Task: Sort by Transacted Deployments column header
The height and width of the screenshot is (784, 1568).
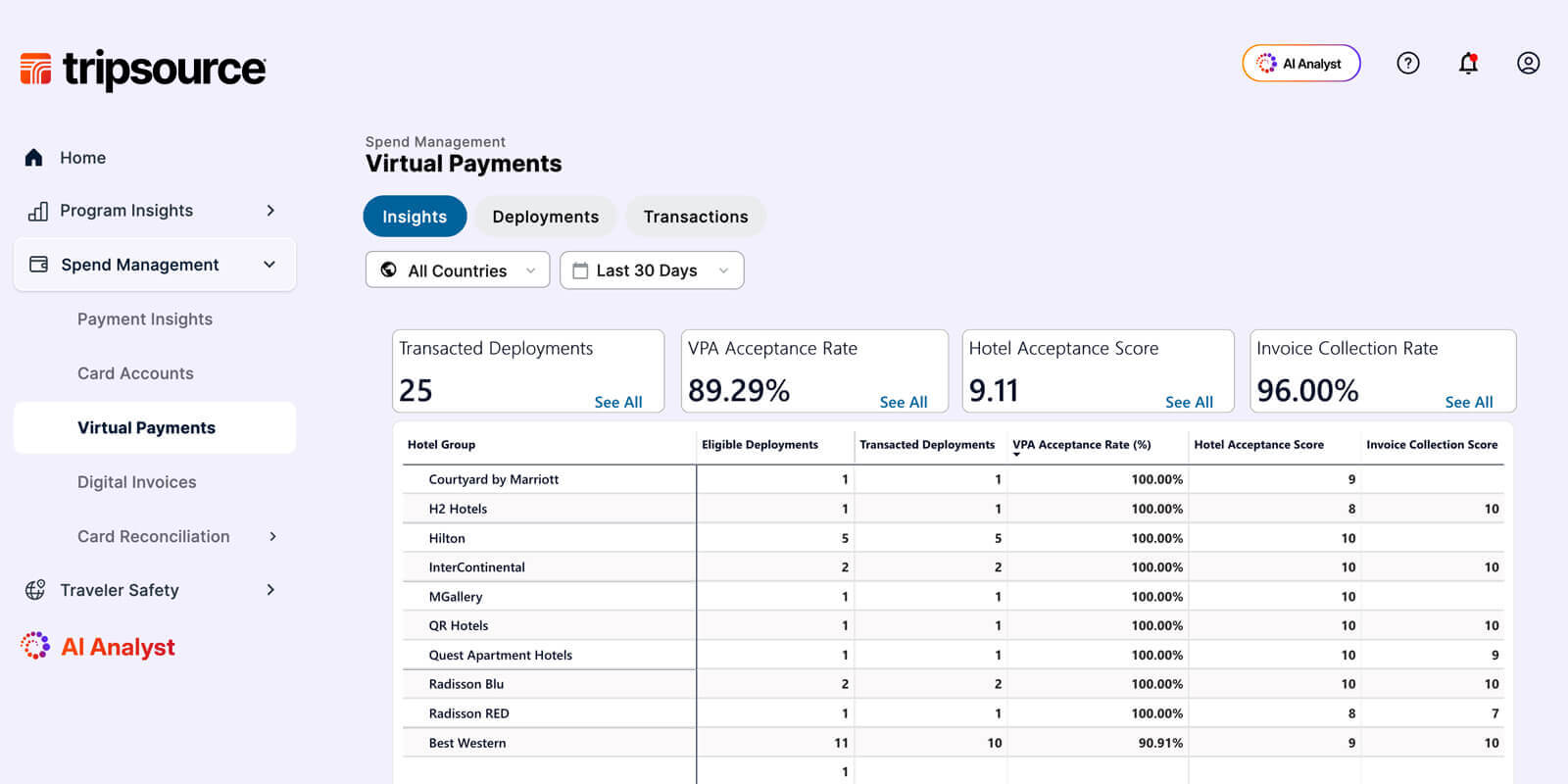Action: click(x=927, y=445)
